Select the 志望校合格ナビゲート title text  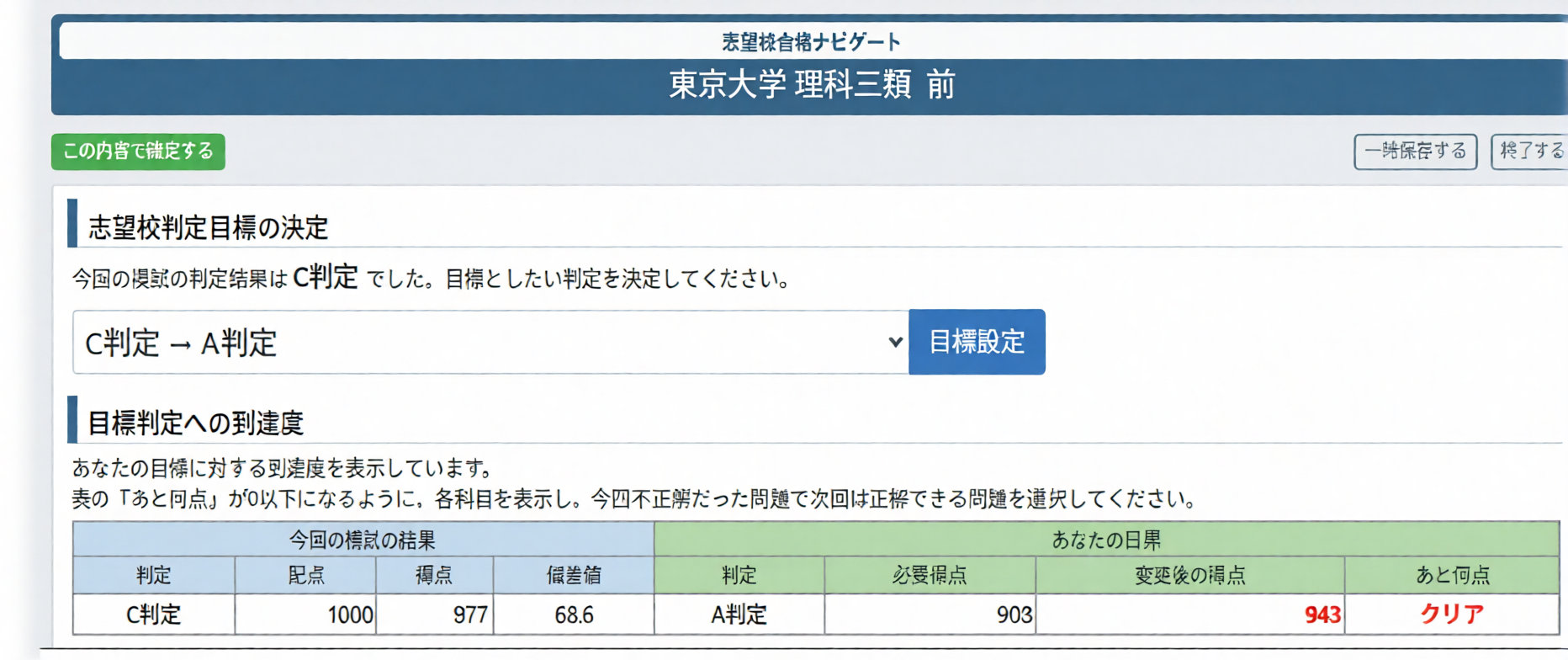point(811,41)
